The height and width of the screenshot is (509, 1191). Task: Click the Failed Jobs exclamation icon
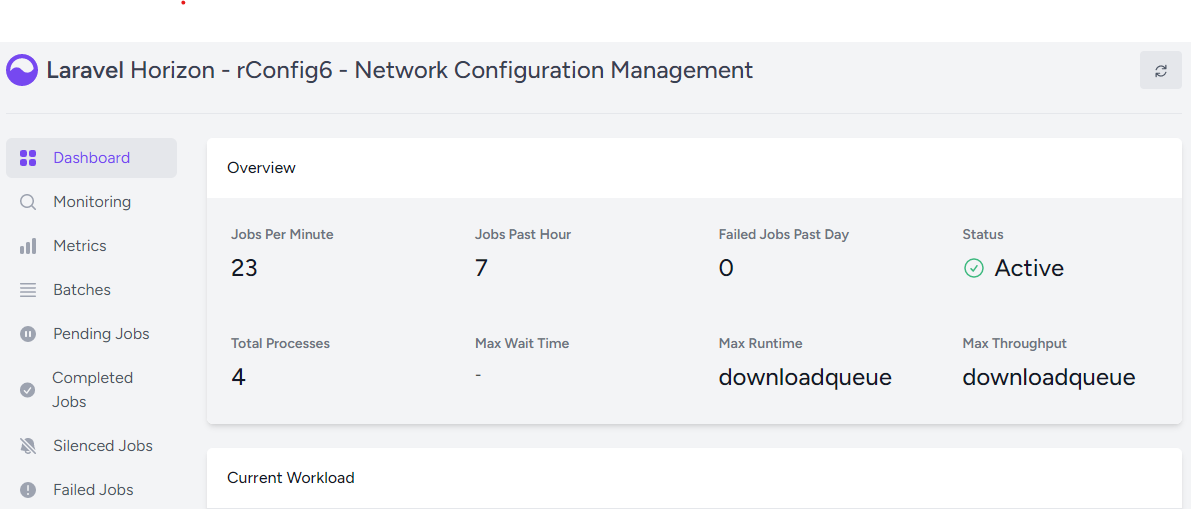pyautogui.click(x=28, y=490)
